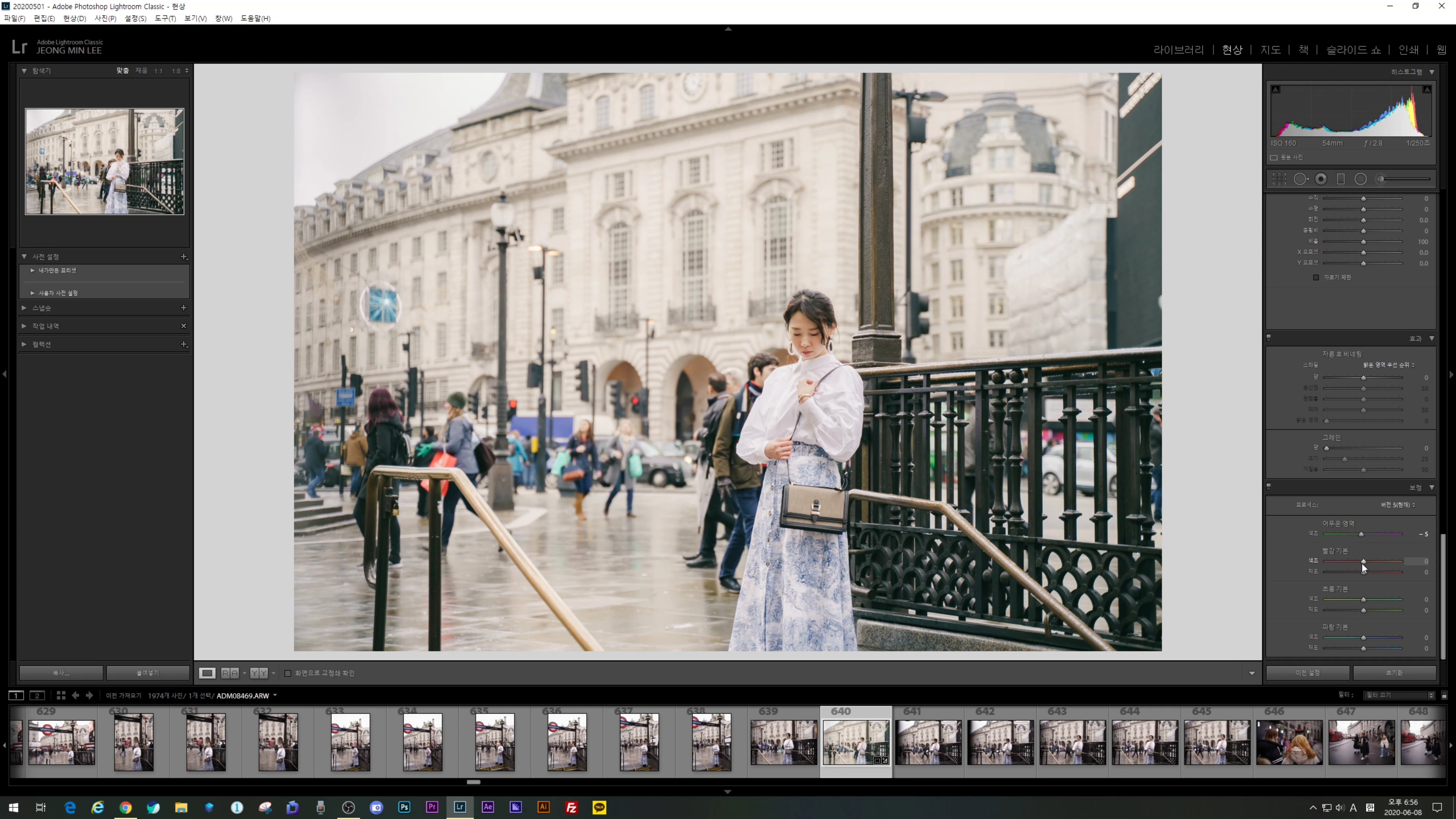Select the Red Eye Correction tool
This screenshot has width=1456, height=819.
pyautogui.click(x=1321, y=179)
